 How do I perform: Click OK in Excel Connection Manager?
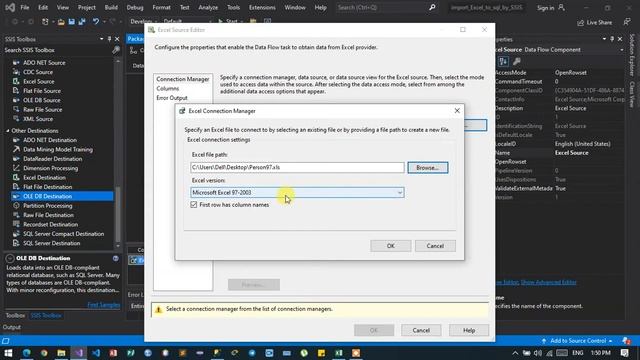pos(391,246)
